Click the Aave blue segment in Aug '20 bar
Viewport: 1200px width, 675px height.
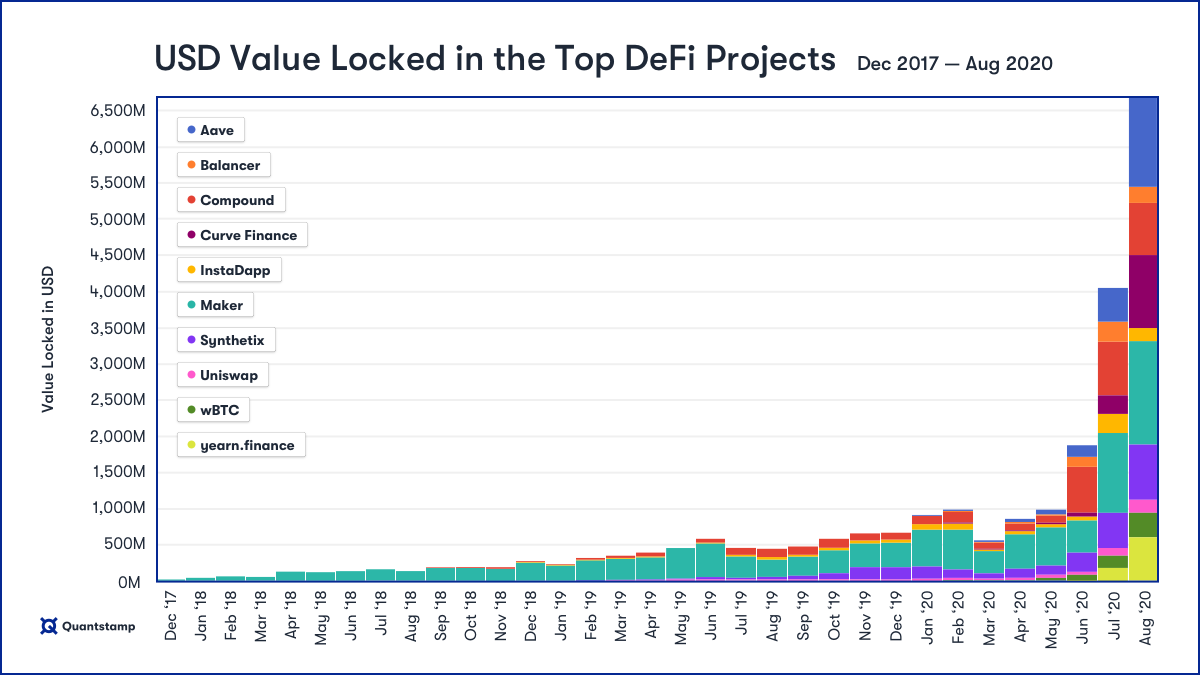click(x=1143, y=142)
